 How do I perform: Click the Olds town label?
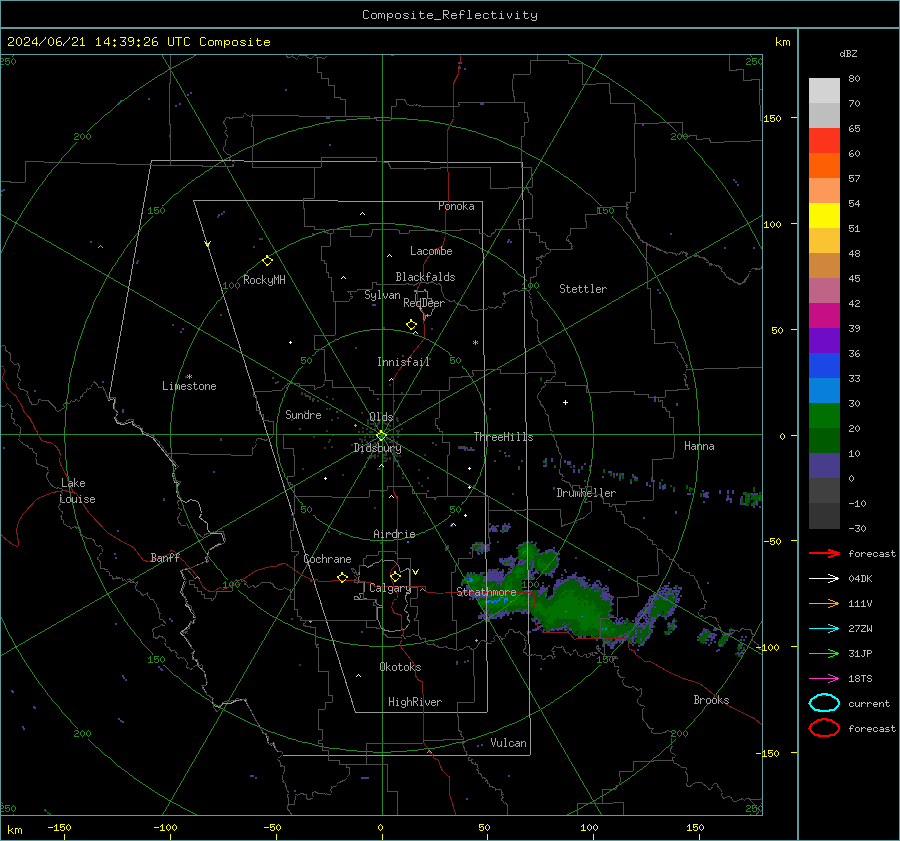pyautogui.click(x=381, y=417)
